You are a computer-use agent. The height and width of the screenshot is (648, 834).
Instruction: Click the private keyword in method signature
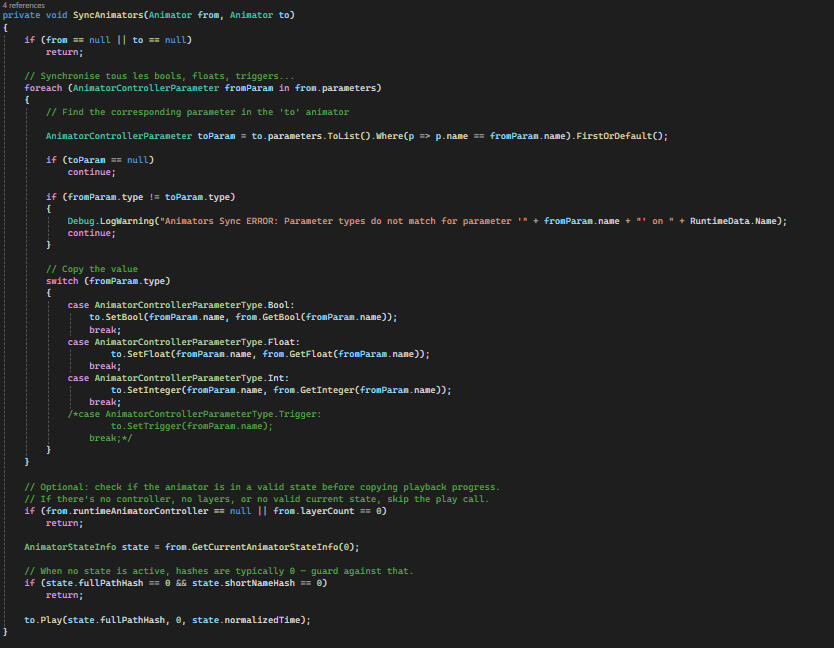21,16
